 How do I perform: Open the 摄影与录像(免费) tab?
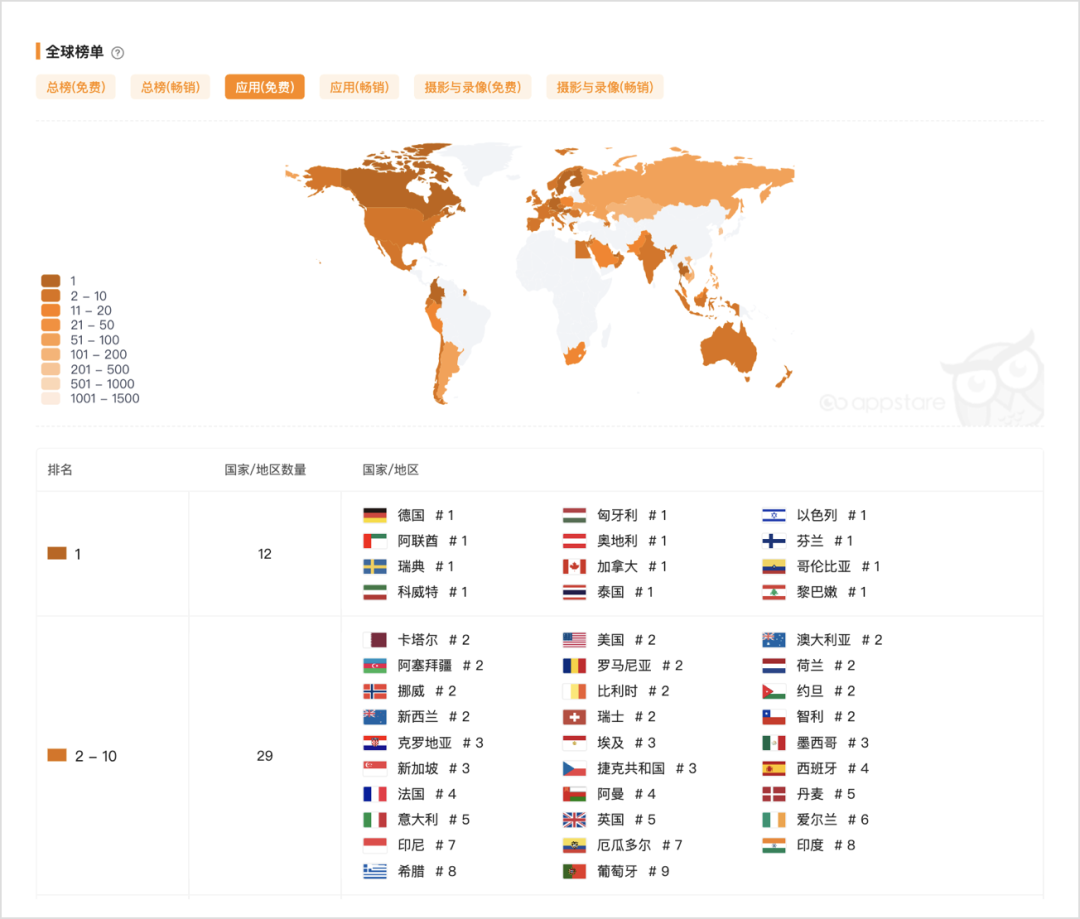[472, 87]
